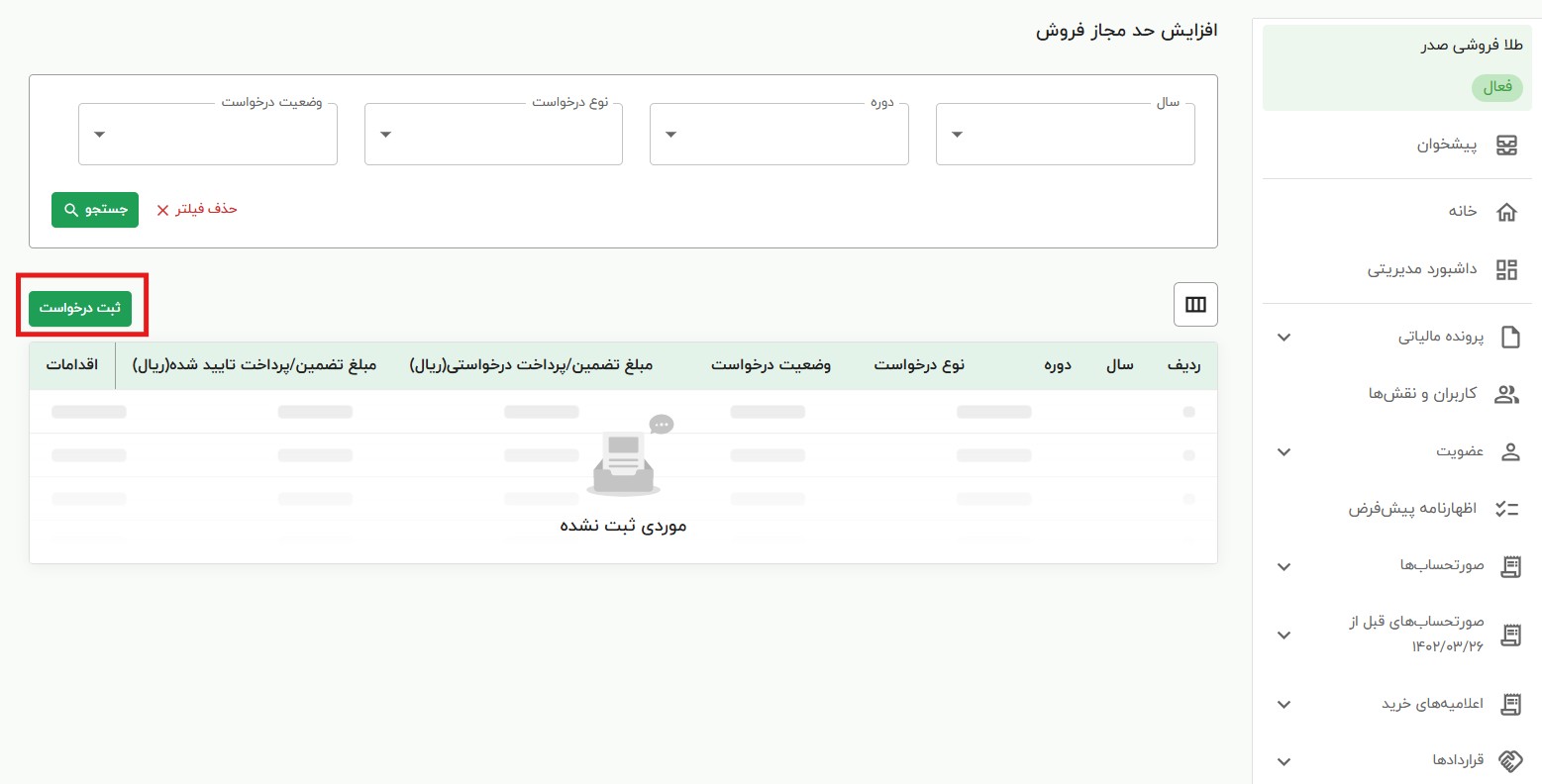This screenshot has height=784, width=1542.
Task: Click the اقدامات column header
Action: pyautogui.click(x=72, y=365)
